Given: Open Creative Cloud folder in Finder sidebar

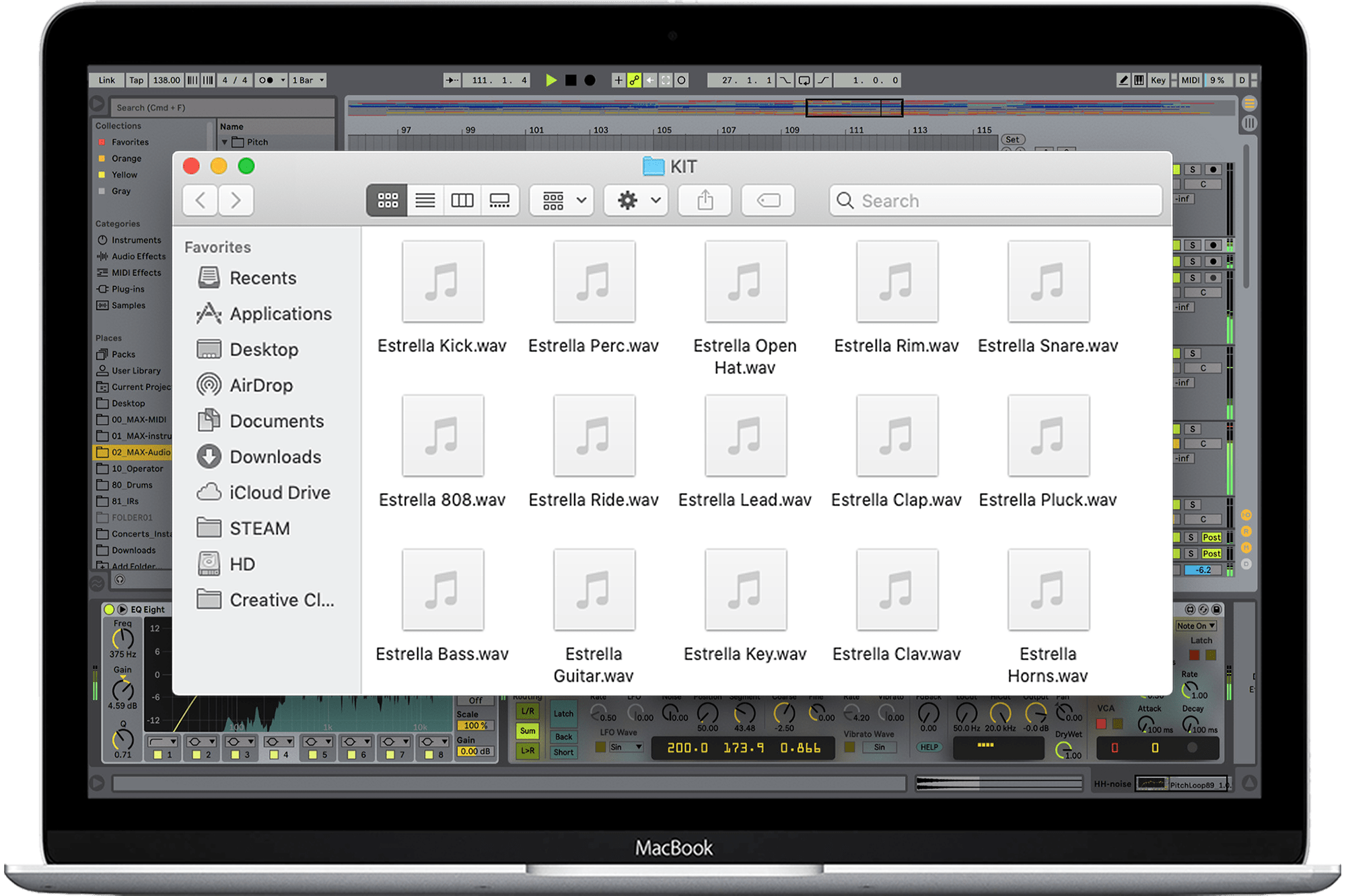Looking at the screenshot, I should [x=266, y=599].
